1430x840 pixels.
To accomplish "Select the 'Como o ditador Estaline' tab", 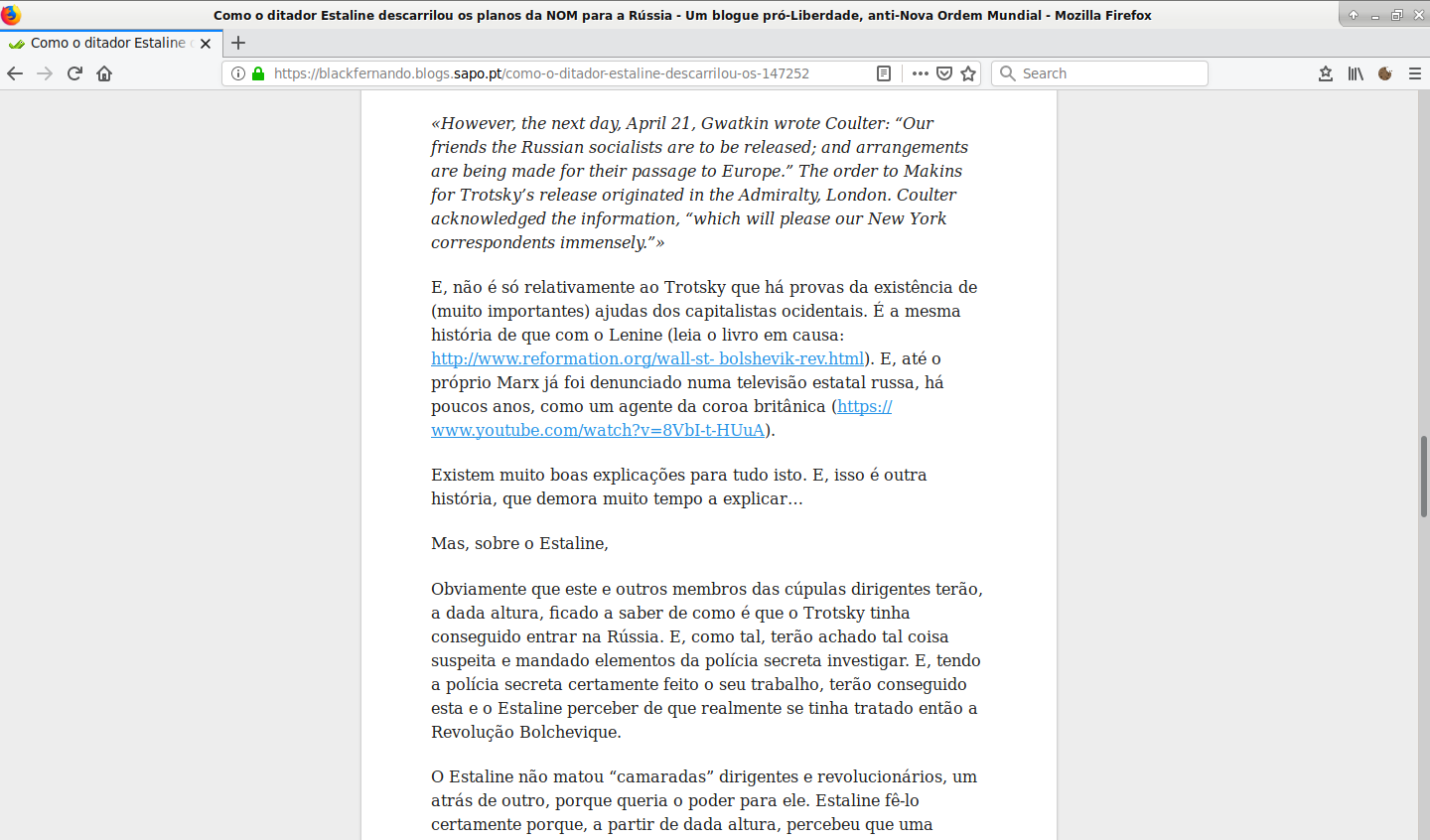I will [x=109, y=43].
